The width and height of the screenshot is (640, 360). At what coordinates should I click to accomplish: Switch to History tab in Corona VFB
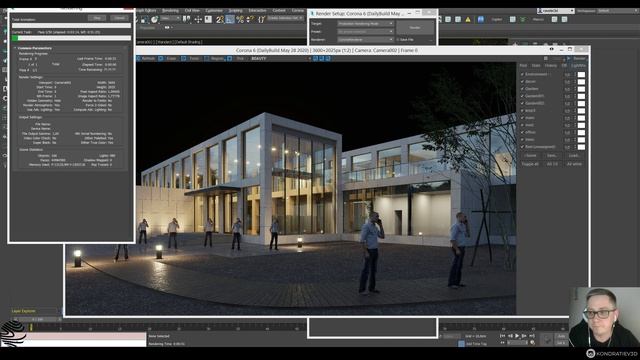point(551,65)
